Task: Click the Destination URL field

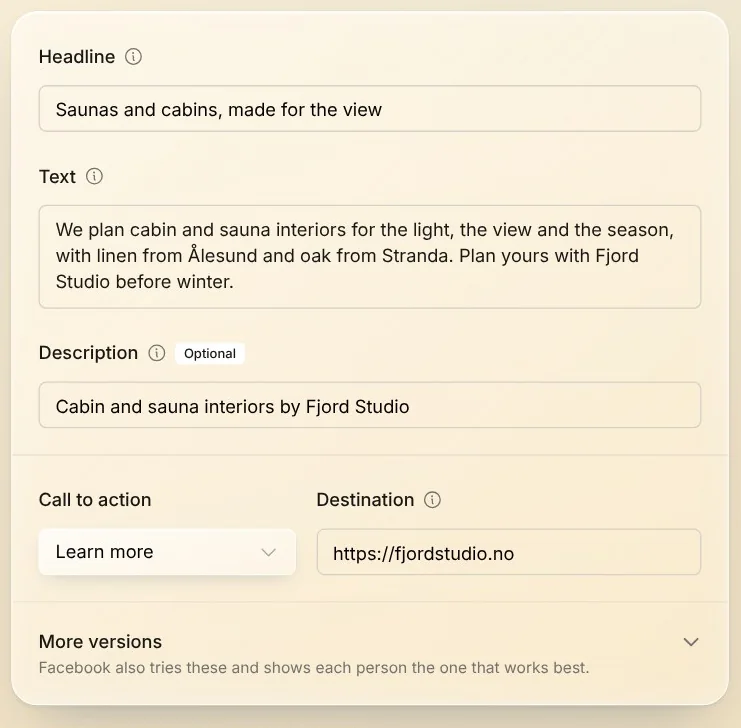Action: coord(508,552)
